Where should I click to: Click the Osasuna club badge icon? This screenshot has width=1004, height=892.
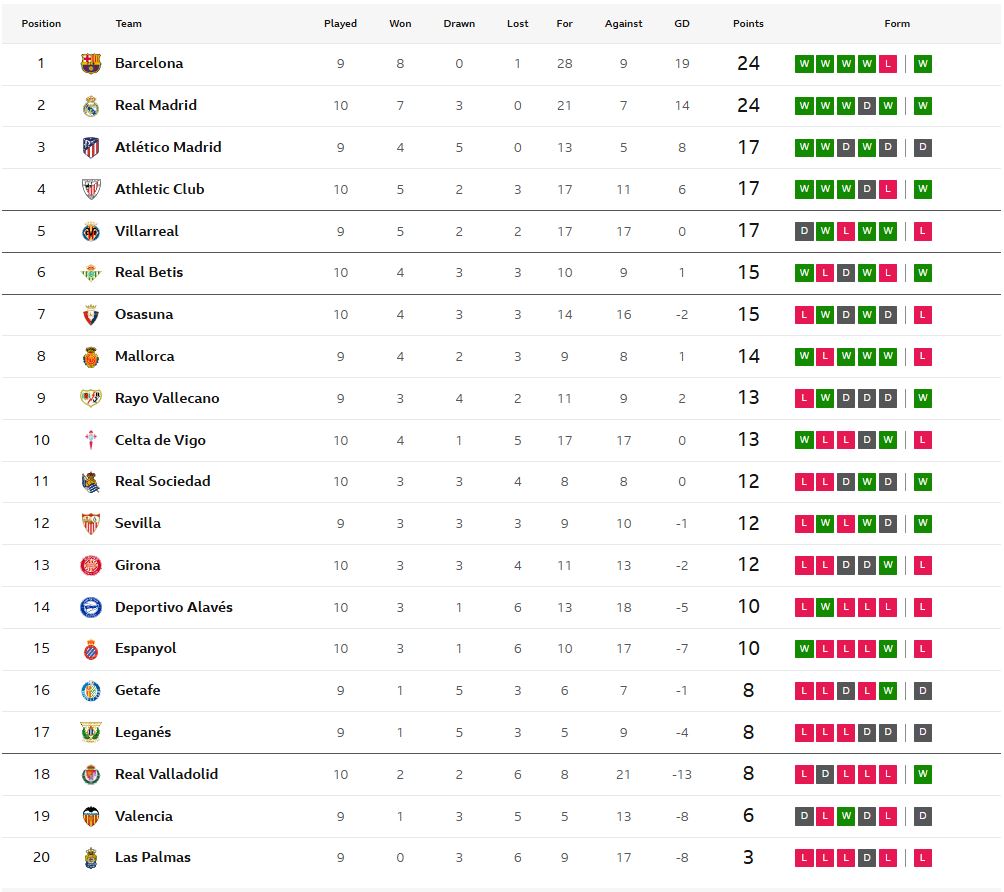pos(91,315)
